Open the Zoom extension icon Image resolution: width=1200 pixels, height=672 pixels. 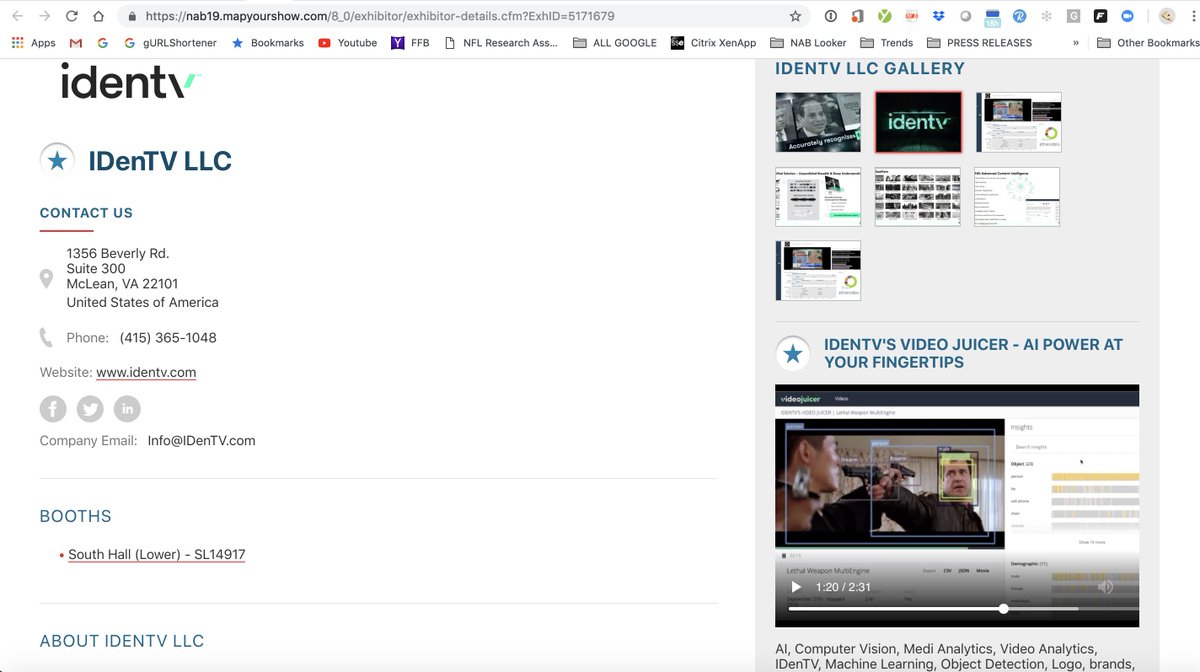coord(1128,16)
